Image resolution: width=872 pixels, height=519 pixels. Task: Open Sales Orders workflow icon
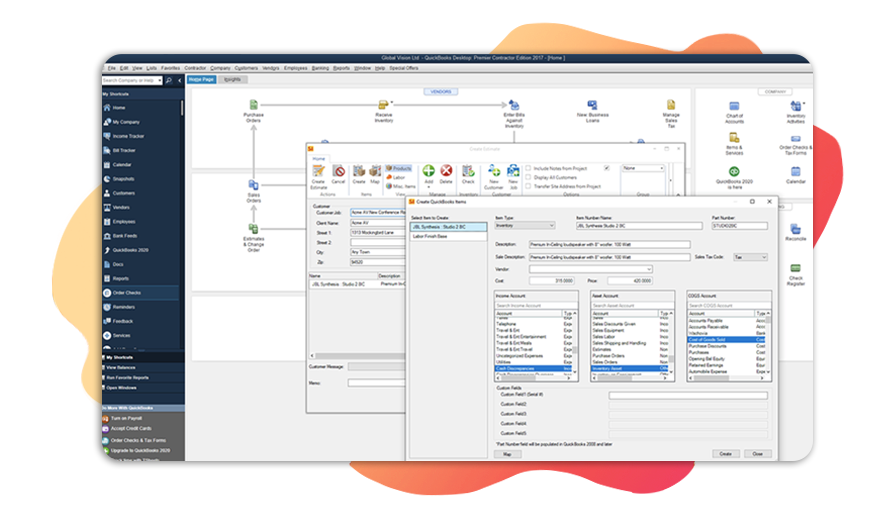tap(254, 185)
